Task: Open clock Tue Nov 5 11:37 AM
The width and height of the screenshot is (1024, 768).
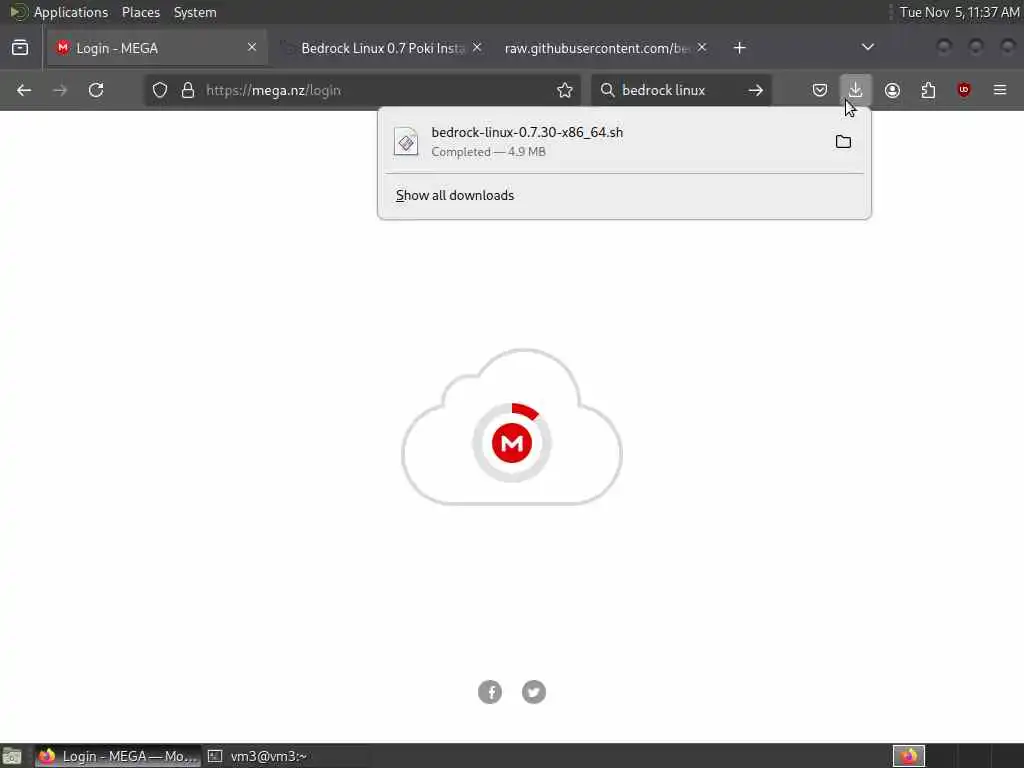Action: pyautogui.click(x=959, y=12)
